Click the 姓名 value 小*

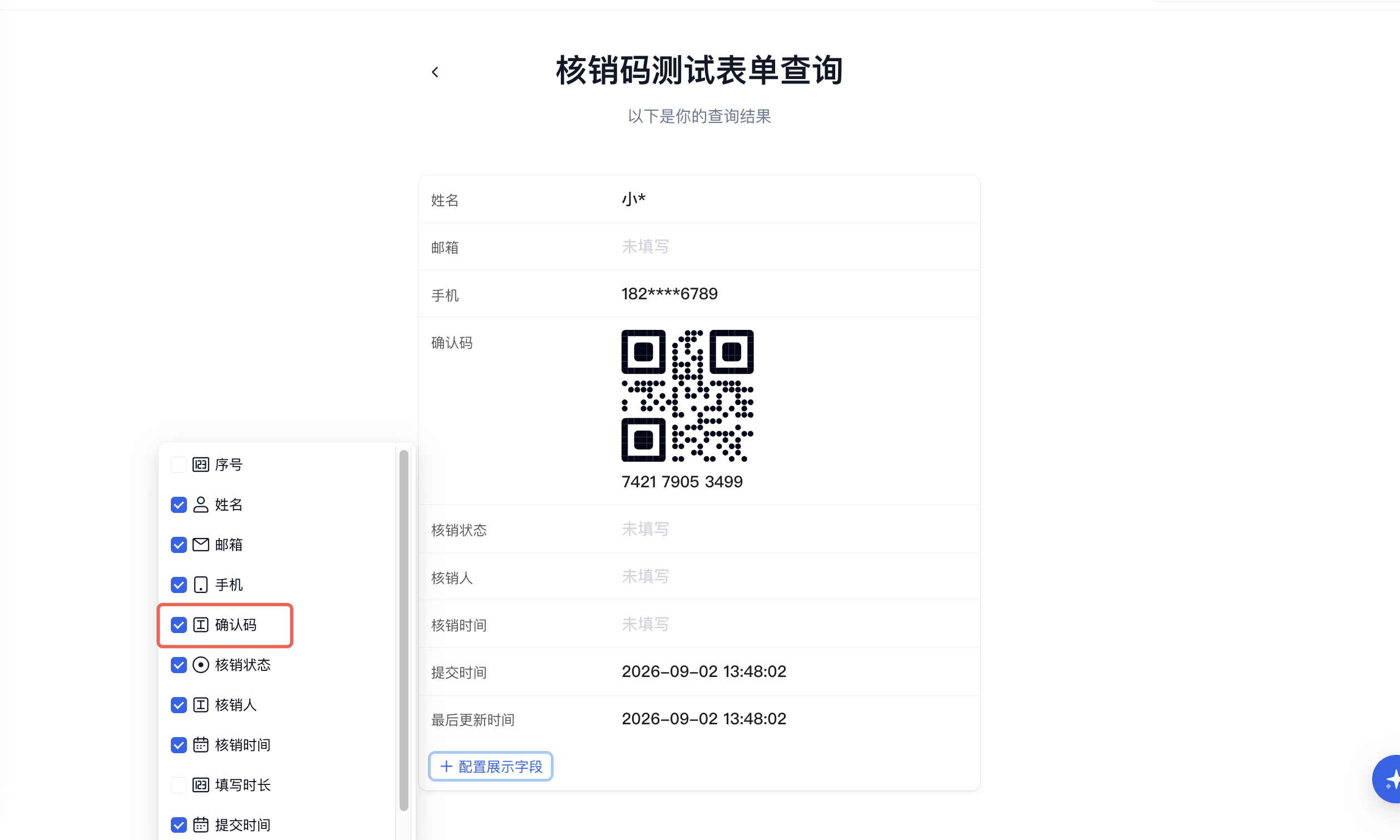click(x=633, y=199)
